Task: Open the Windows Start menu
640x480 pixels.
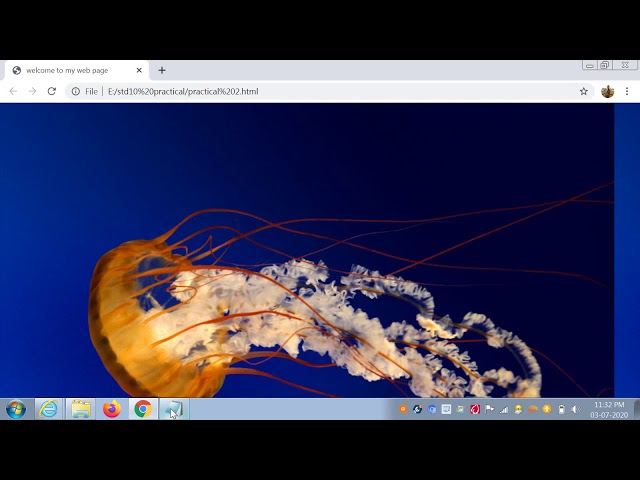Action: pyautogui.click(x=16, y=409)
